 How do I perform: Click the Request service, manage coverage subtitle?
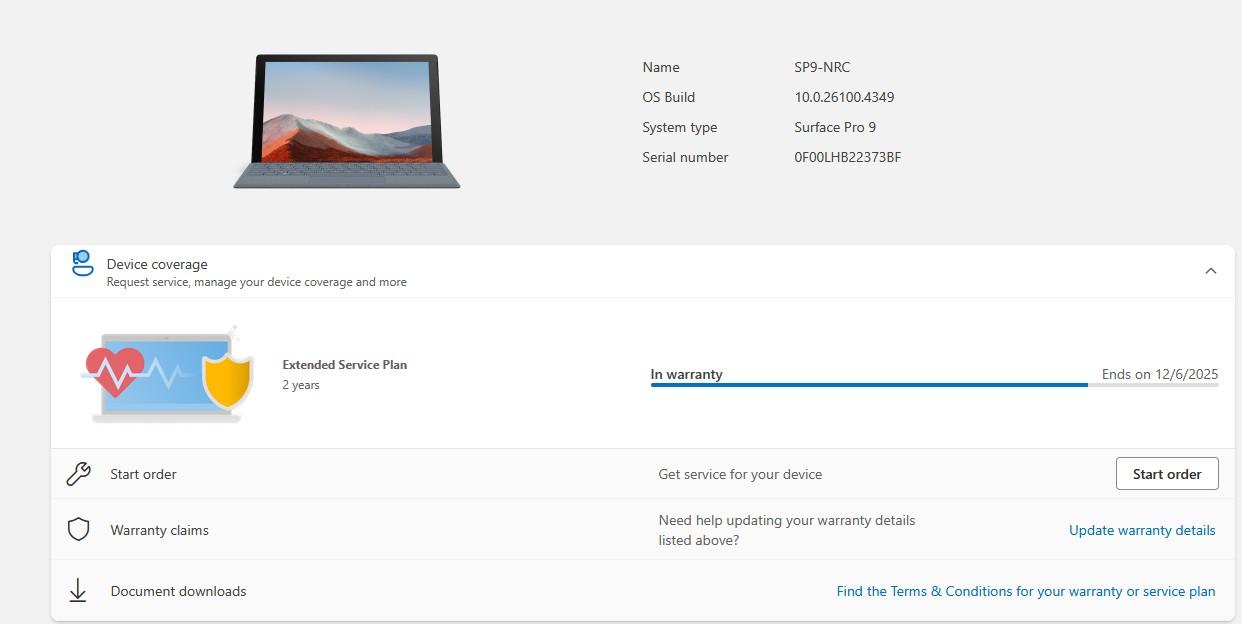click(257, 282)
